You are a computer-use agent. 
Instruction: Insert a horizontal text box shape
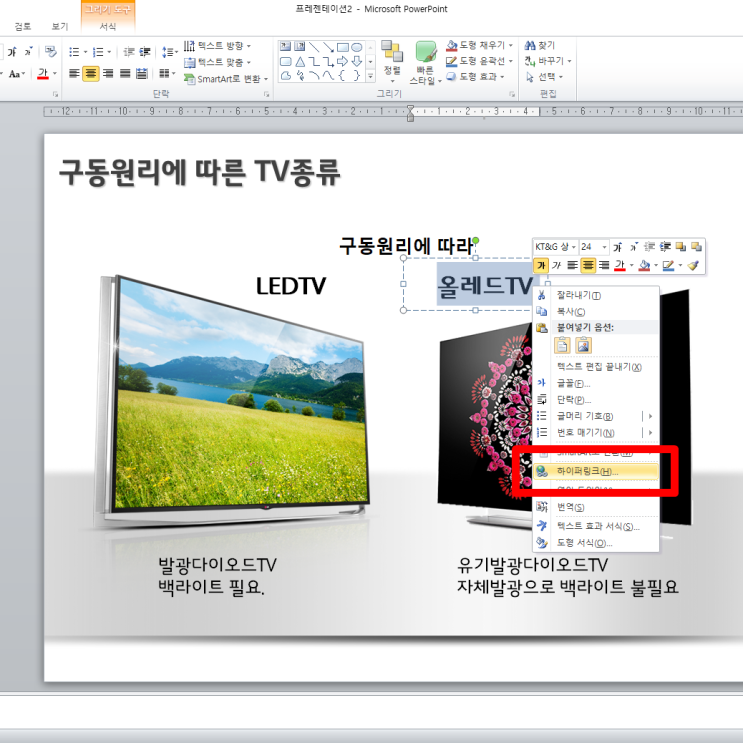(x=285, y=46)
